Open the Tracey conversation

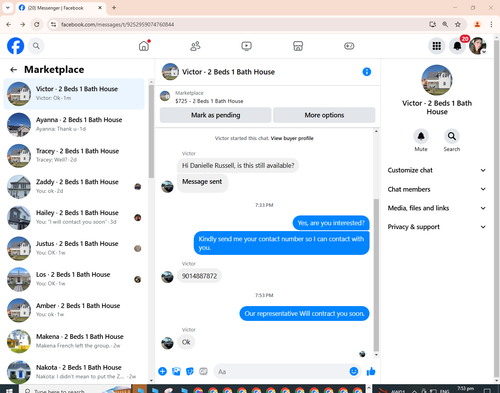click(74, 155)
